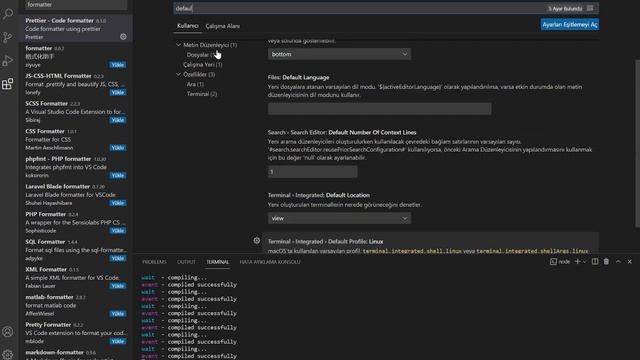The width and height of the screenshot is (640, 360).
Task: Open Laravel Blade formatter entry title
Action: pos(57,187)
